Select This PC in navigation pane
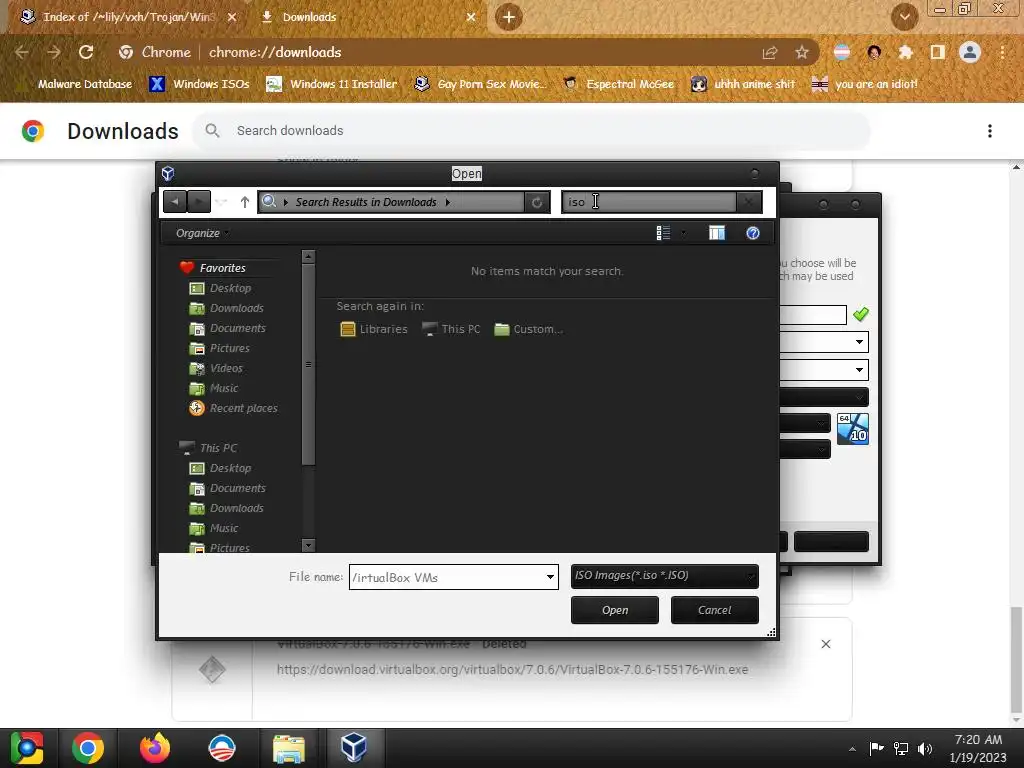This screenshot has width=1024, height=768. pyautogui.click(x=208, y=448)
